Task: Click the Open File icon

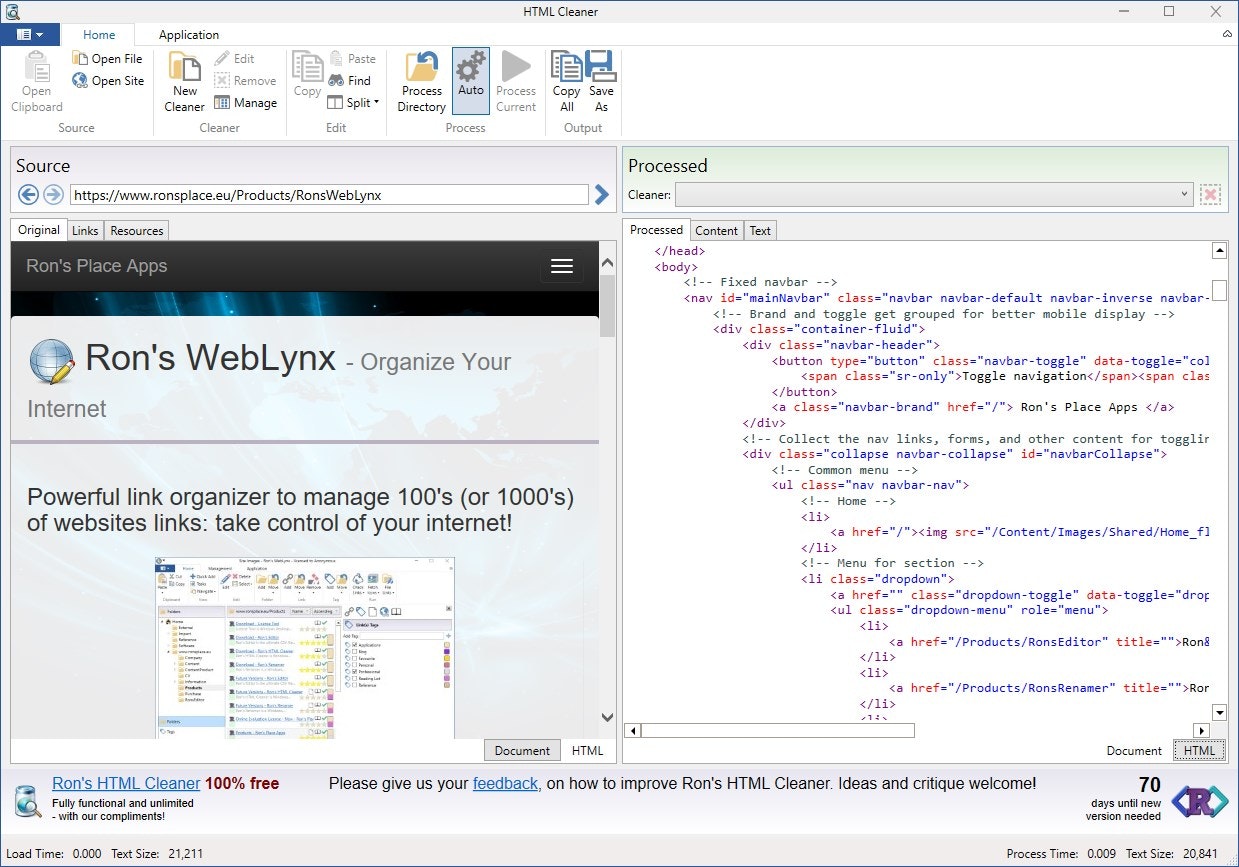Action: (80, 59)
